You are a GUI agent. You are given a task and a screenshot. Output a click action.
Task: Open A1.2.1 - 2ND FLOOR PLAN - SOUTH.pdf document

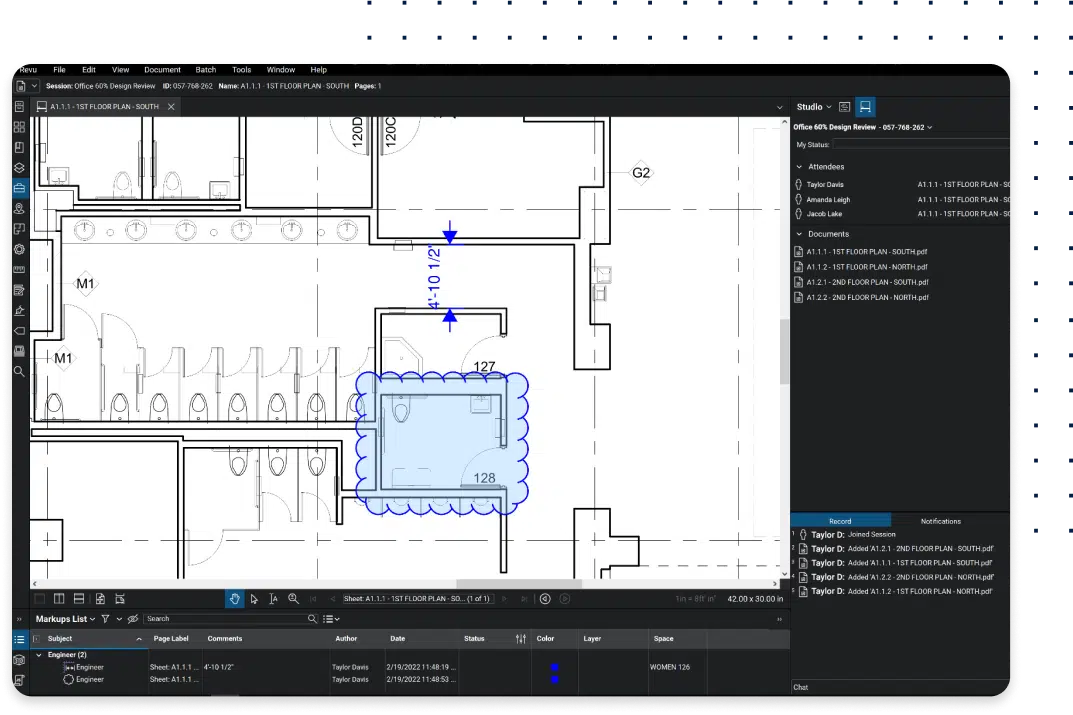point(868,282)
